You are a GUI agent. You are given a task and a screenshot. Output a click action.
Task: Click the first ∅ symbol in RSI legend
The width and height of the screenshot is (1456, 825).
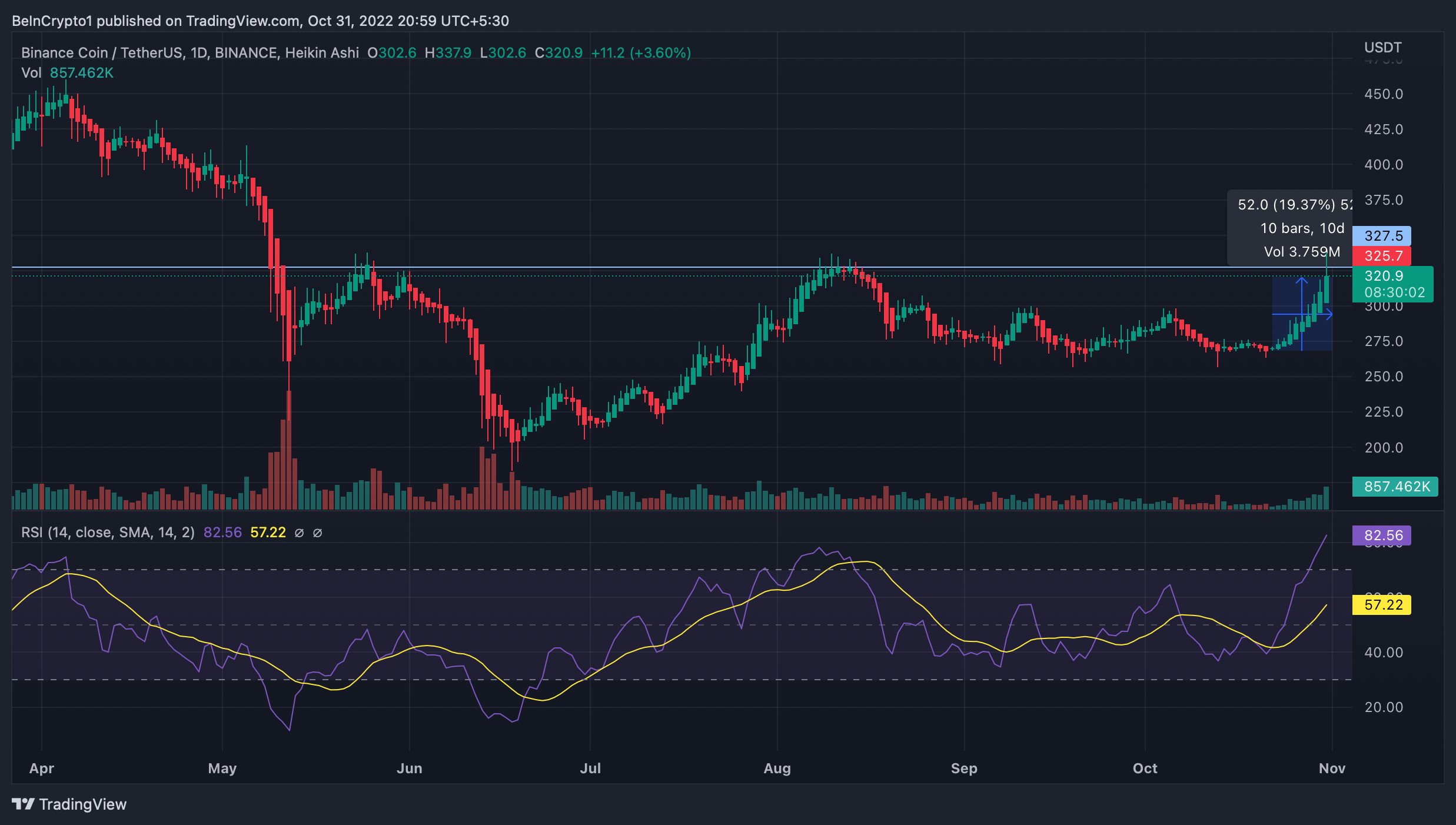tap(299, 533)
